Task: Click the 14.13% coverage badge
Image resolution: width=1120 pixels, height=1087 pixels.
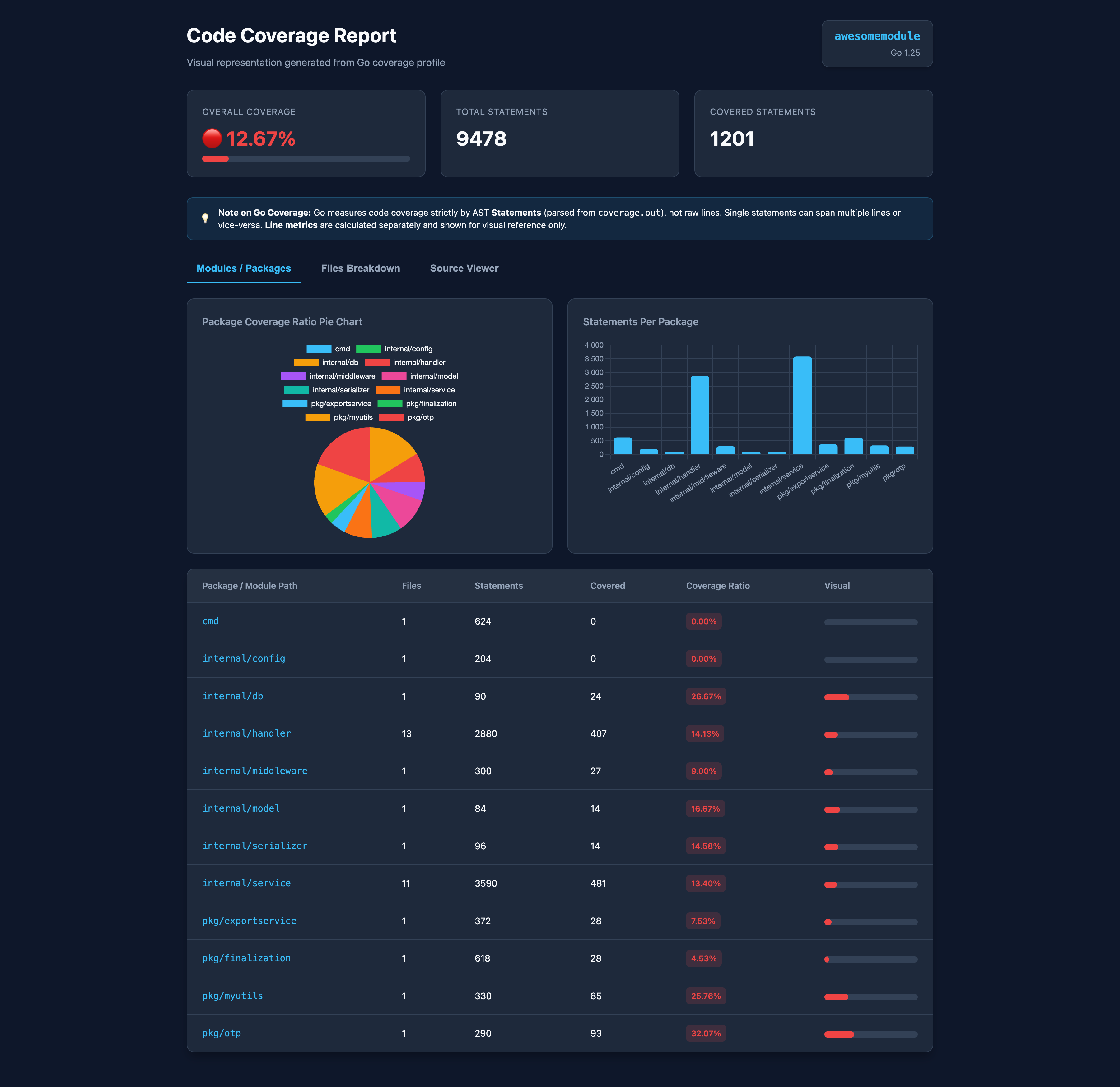Action: click(705, 734)
